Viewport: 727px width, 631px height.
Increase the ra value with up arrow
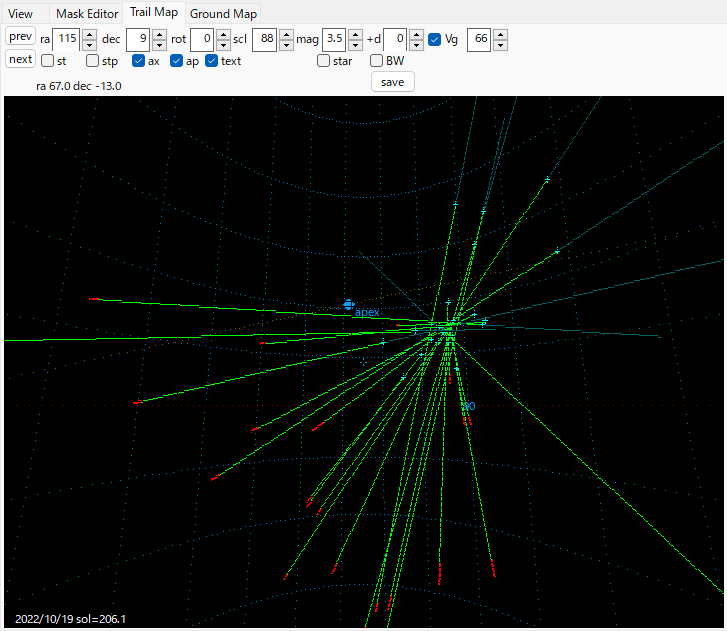pyautogui.click(x=89, y=34)
